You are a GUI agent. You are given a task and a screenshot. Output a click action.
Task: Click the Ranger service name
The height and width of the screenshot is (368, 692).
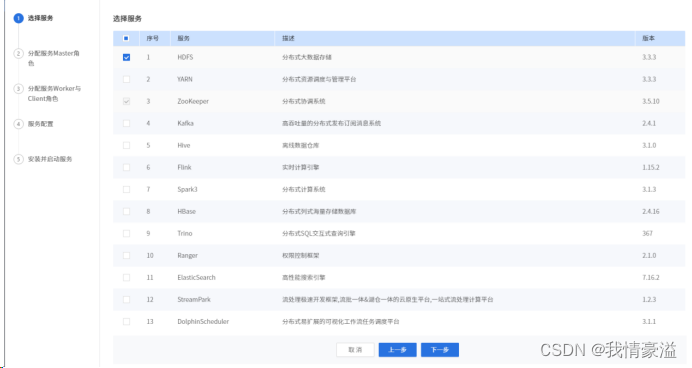tap(187, 255)
